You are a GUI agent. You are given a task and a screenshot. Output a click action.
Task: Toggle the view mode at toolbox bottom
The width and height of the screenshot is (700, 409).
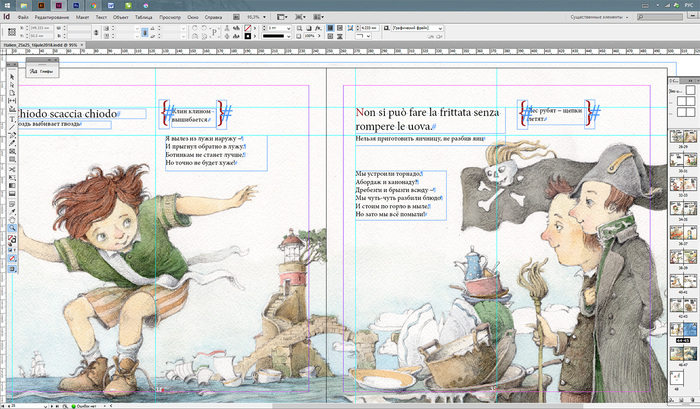(12, 268)
